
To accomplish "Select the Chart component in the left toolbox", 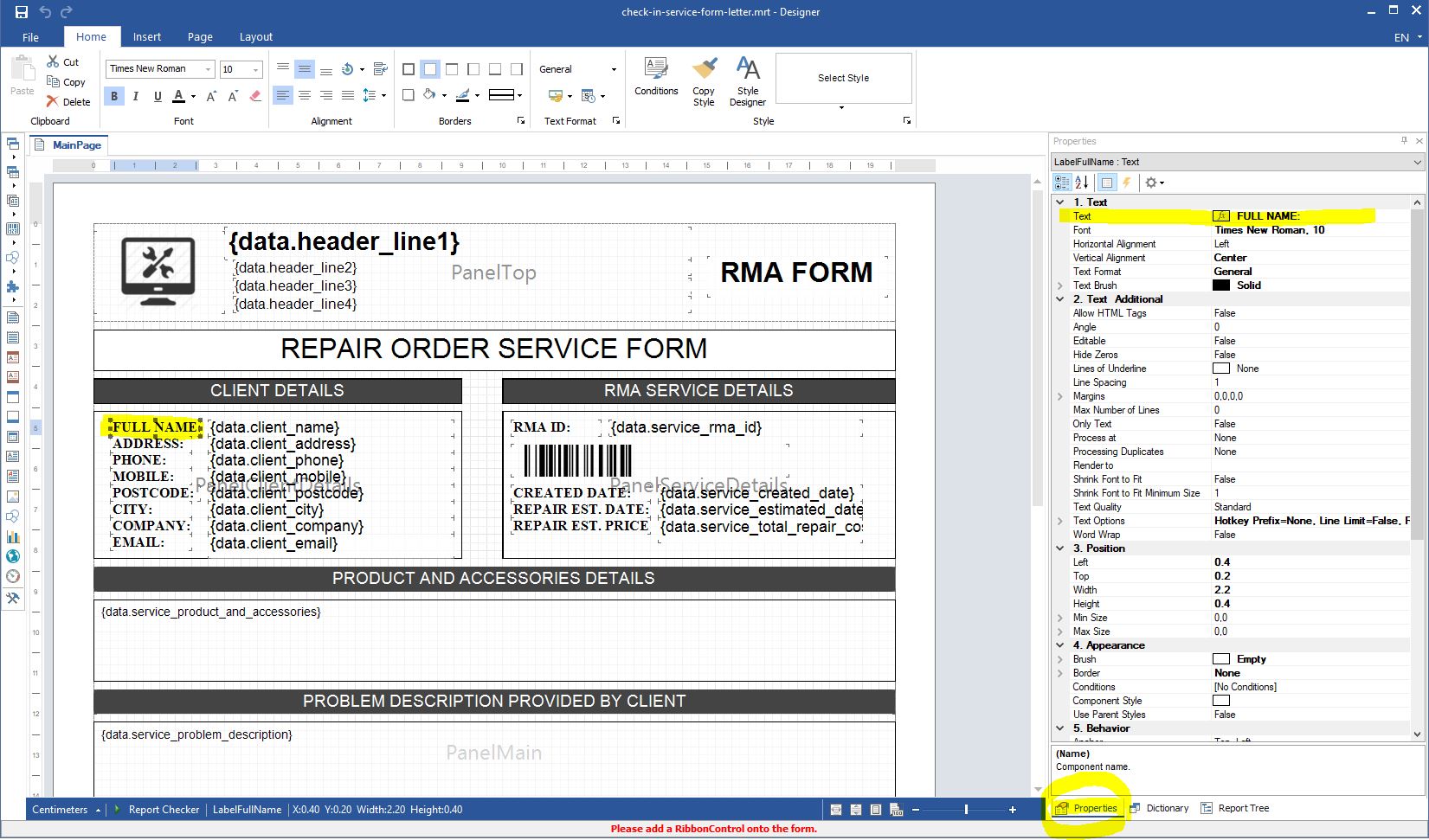I will tap(13, 536).
